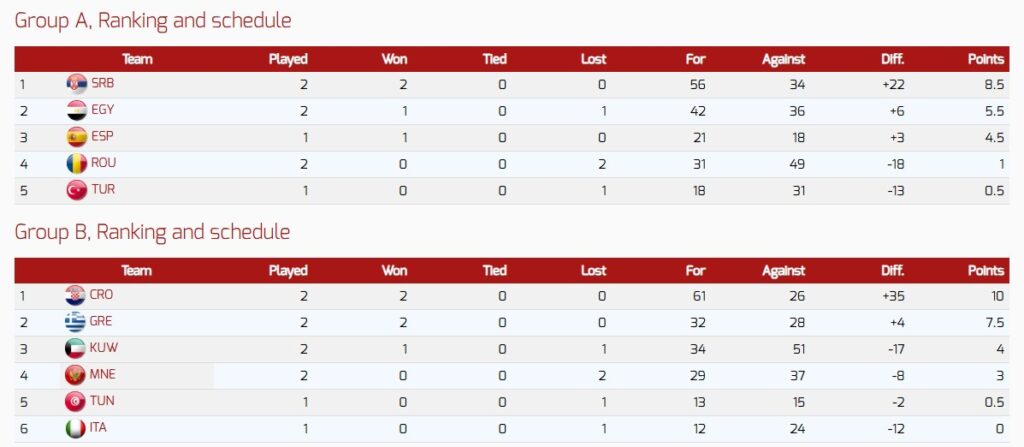Click the Diff. column header in Group A

[892, 59]
